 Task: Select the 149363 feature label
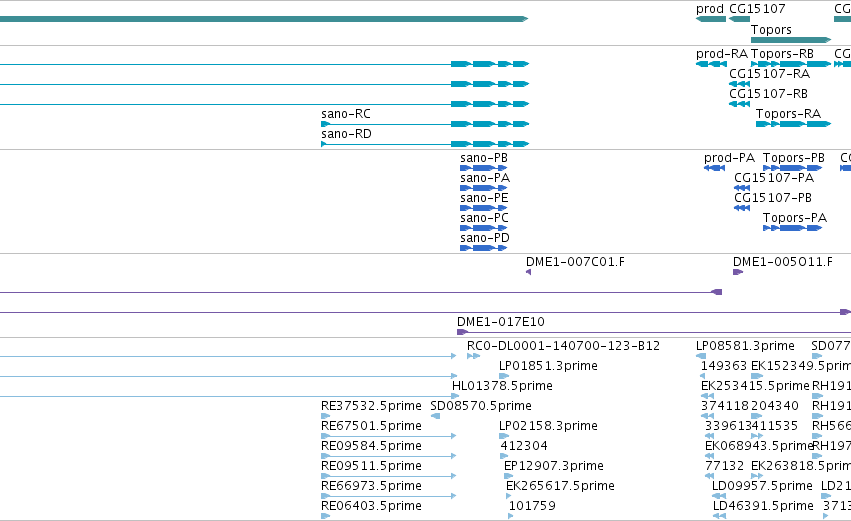(724, 366)
